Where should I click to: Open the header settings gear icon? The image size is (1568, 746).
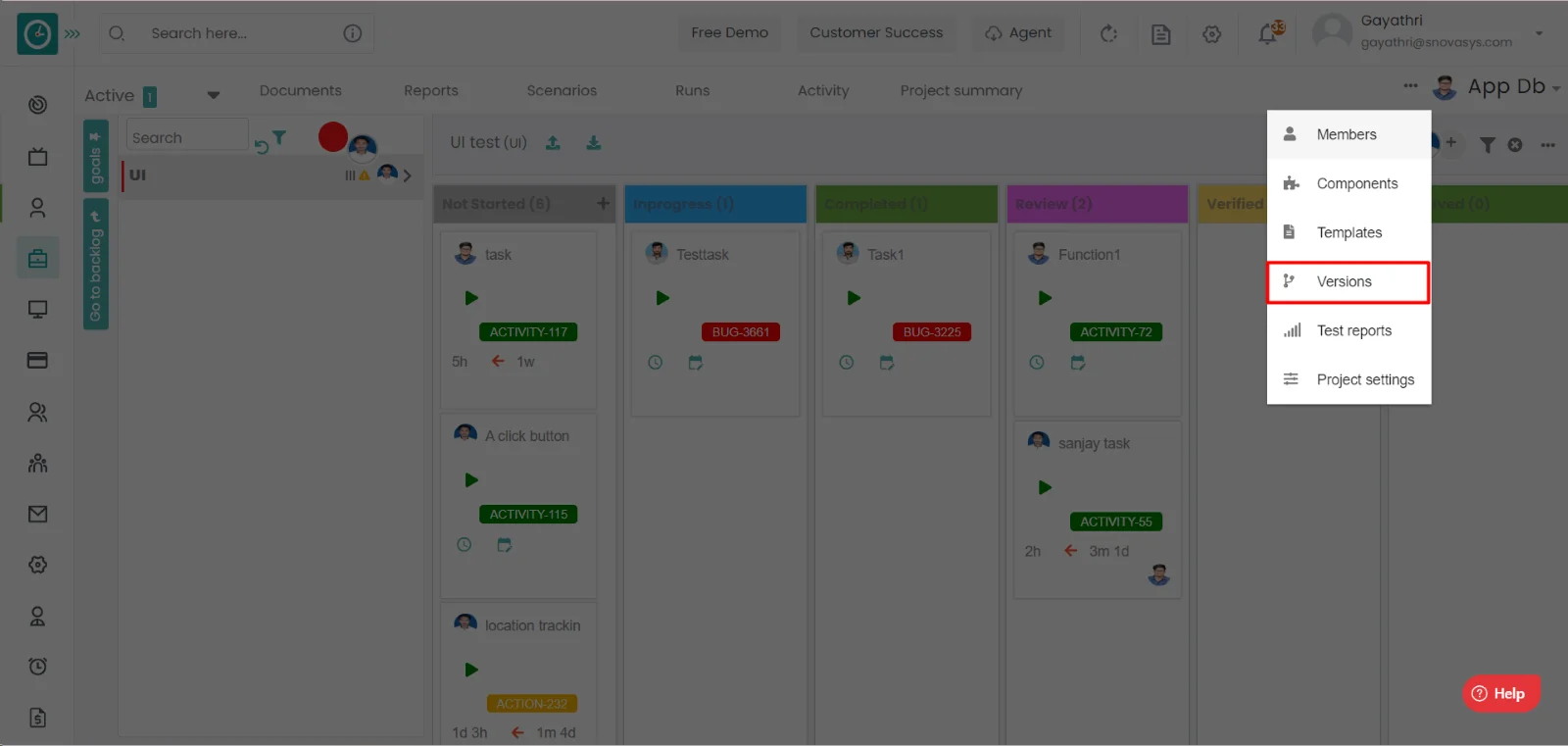coord(1212,34)
